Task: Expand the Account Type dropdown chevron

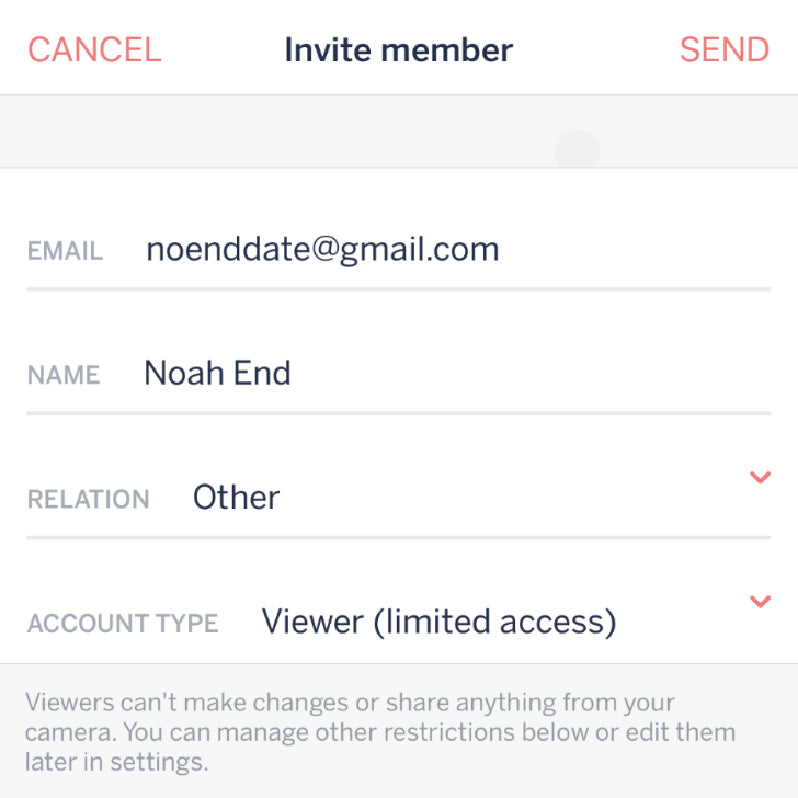Action: [760, 601]
